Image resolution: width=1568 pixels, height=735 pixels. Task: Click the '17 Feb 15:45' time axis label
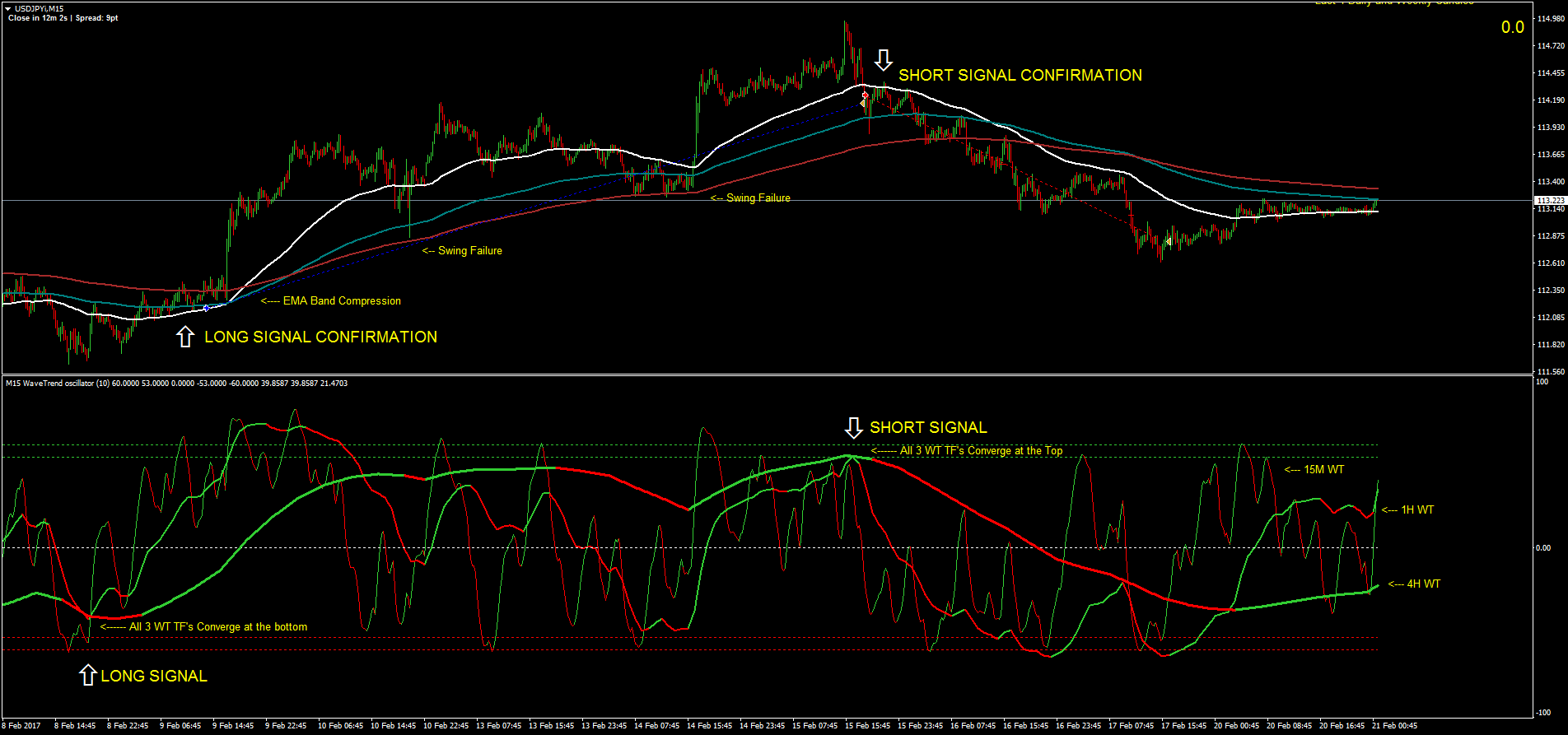[x=1183, y=726]
